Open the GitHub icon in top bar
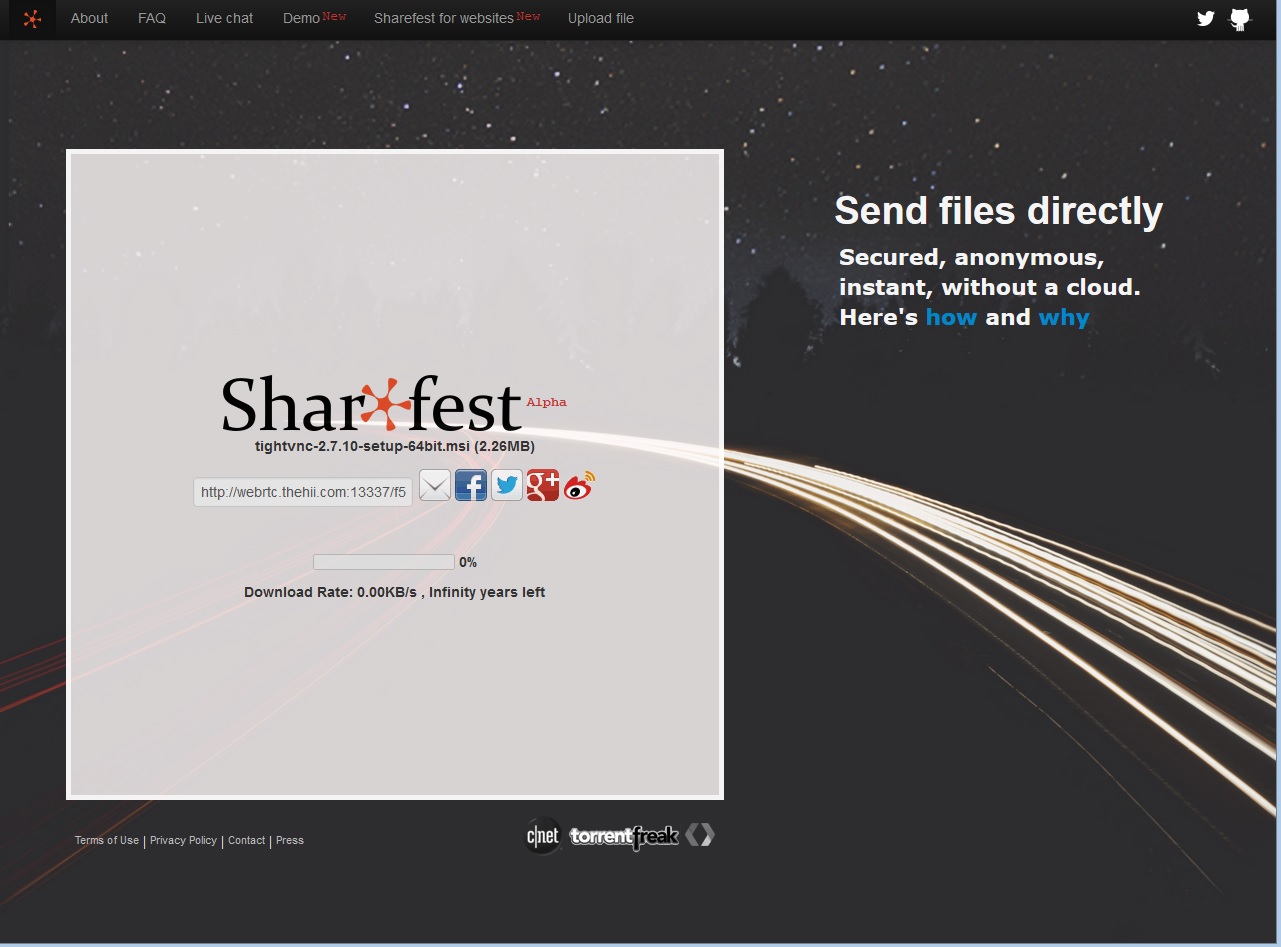This screenshot has height=947, width=1281. 1240,19
